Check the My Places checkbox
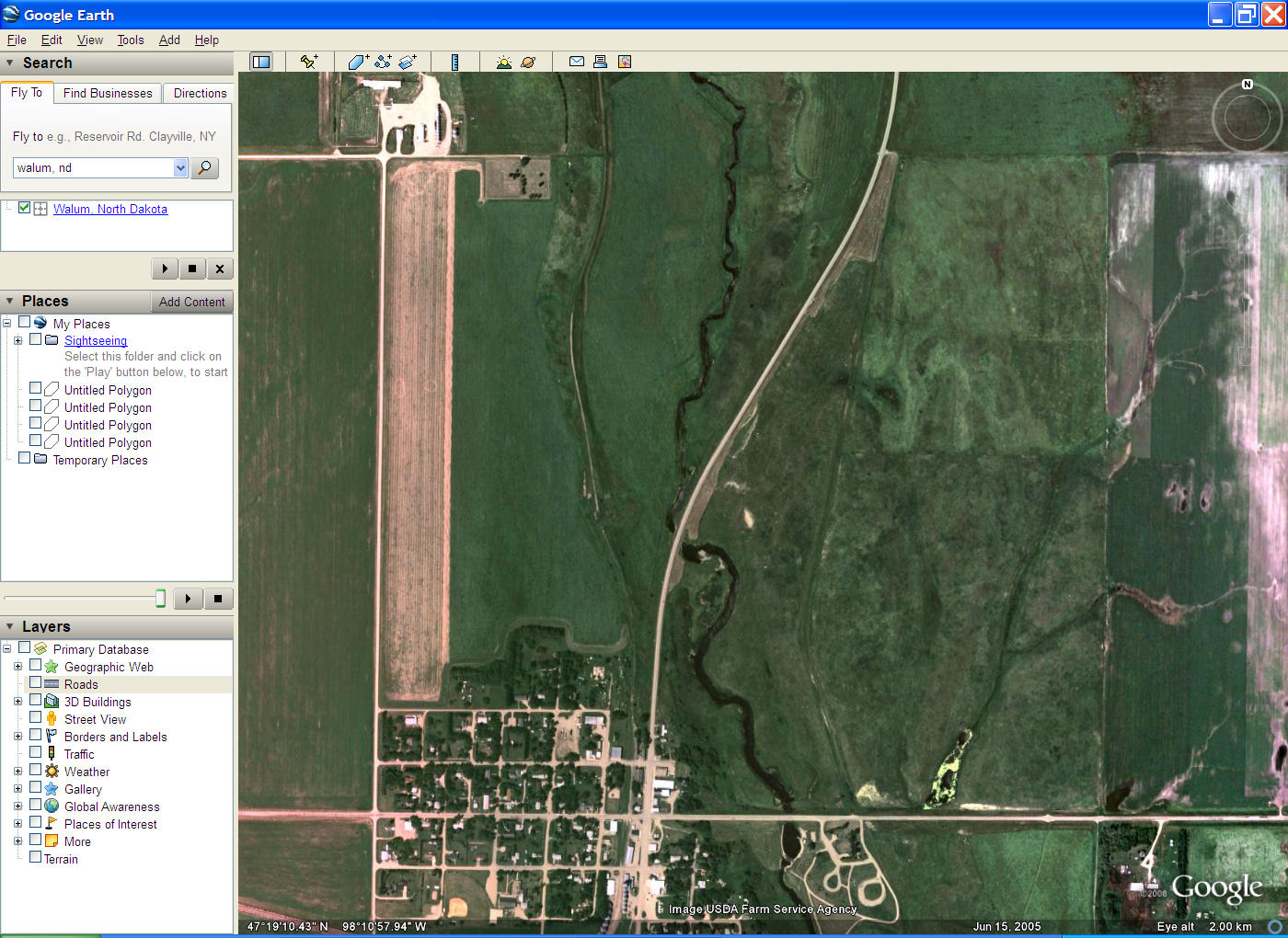Screen dimensions: 1288x938 (25, 323)
